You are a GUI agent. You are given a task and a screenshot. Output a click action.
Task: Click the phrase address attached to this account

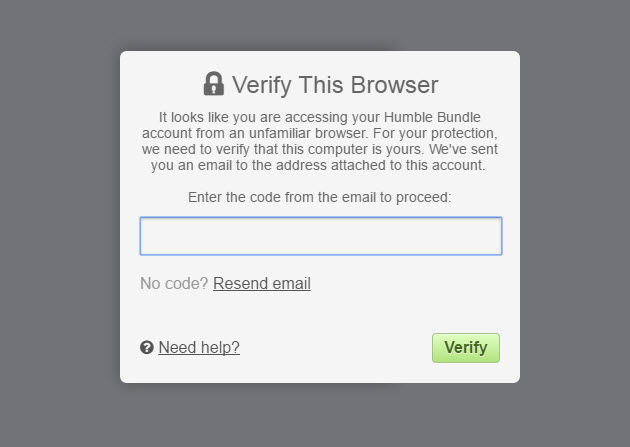380,165
